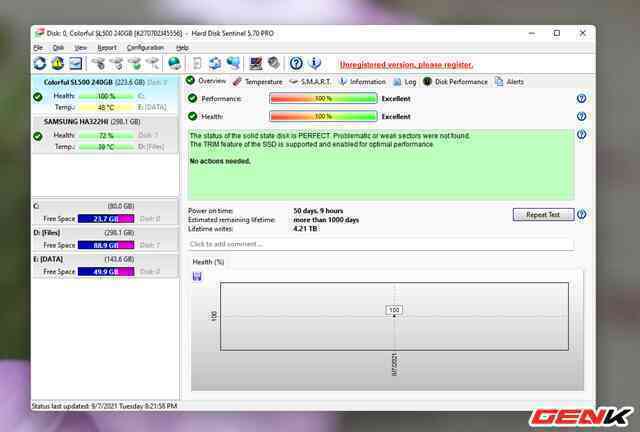640x432 pixels.
Task: Click the 100 data point on Health graph
Action: click(394, 310)
